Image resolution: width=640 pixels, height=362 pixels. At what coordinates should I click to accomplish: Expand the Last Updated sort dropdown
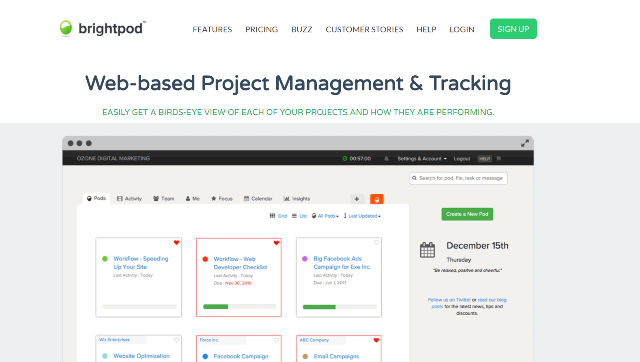click(x=362, y=216)
